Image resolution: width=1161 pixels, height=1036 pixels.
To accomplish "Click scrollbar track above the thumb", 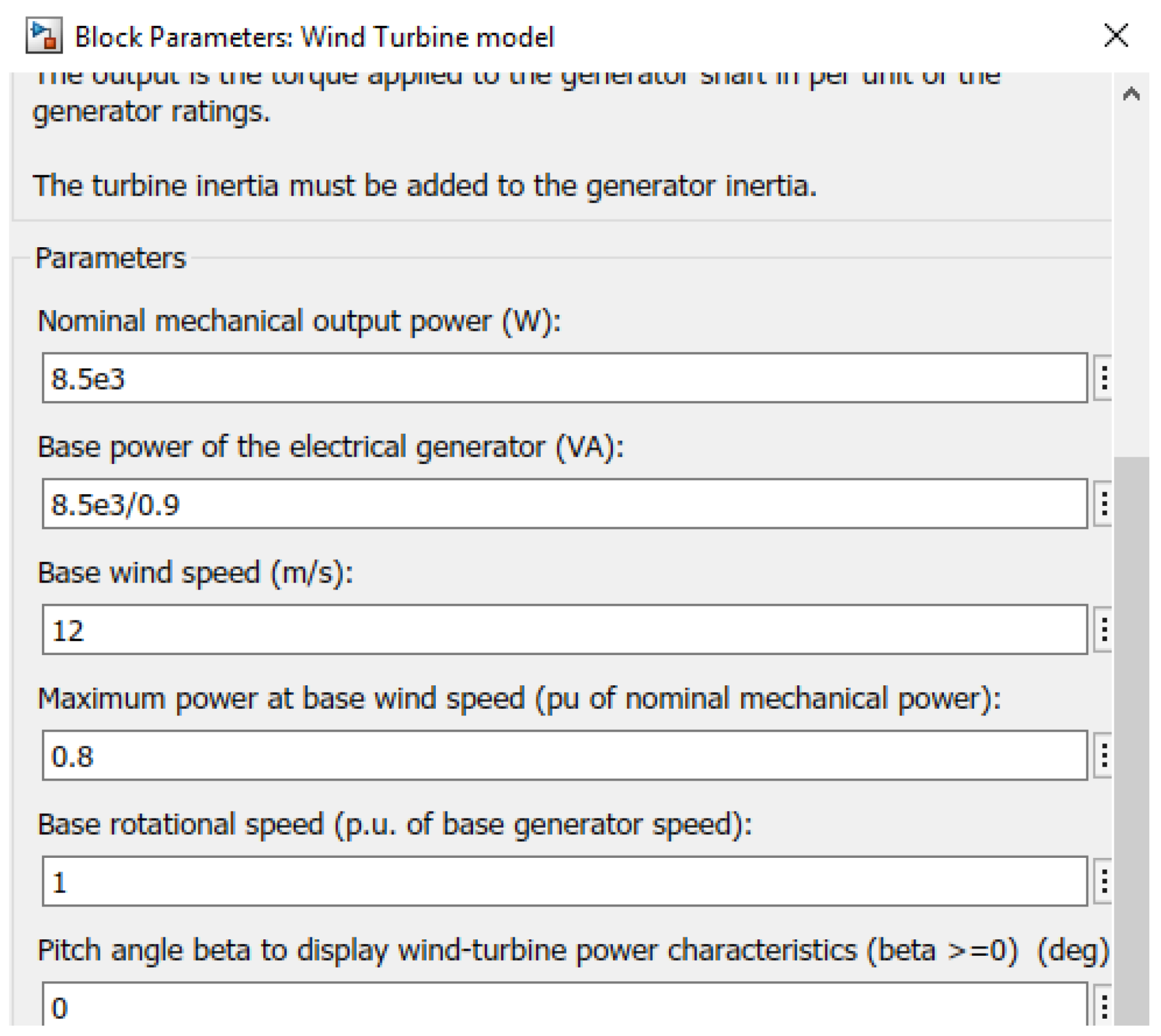I will pos(1131,277).
